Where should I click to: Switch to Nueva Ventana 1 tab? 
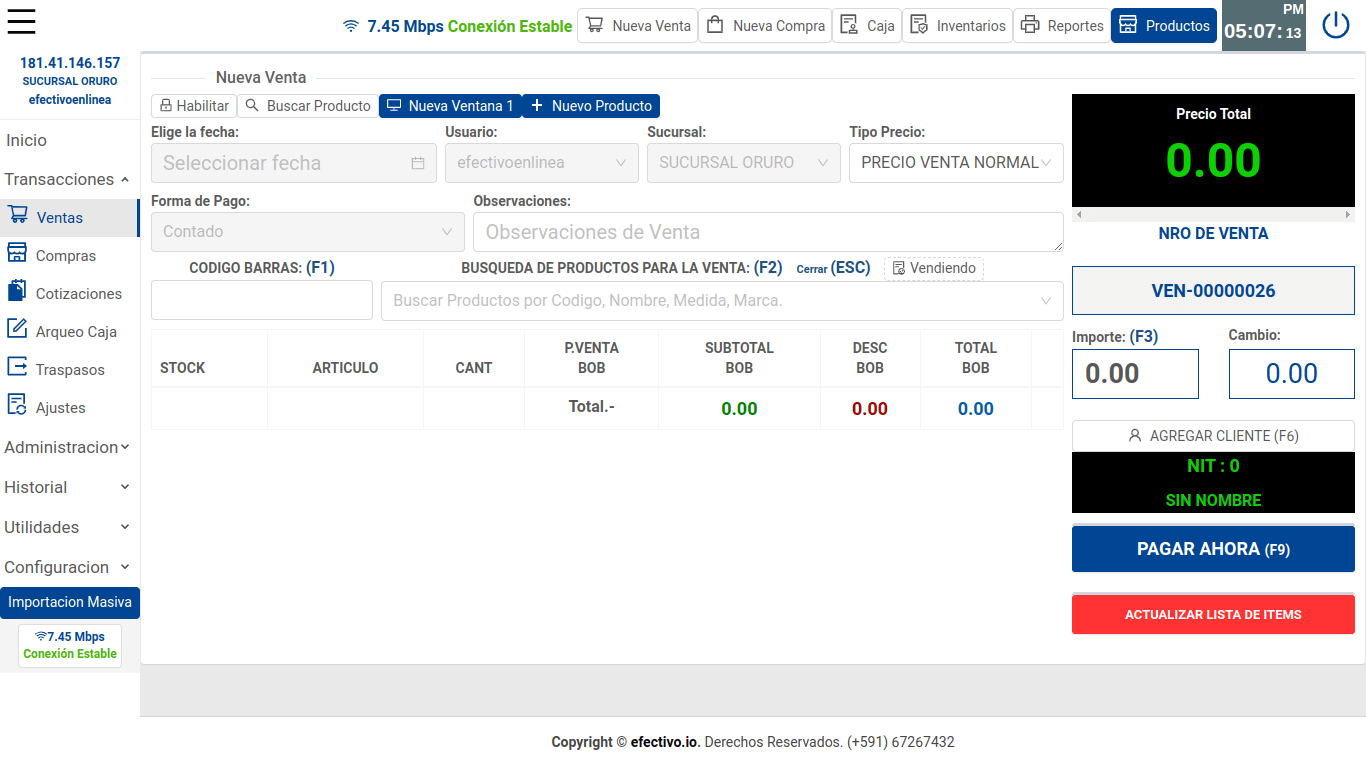(450, 106)
